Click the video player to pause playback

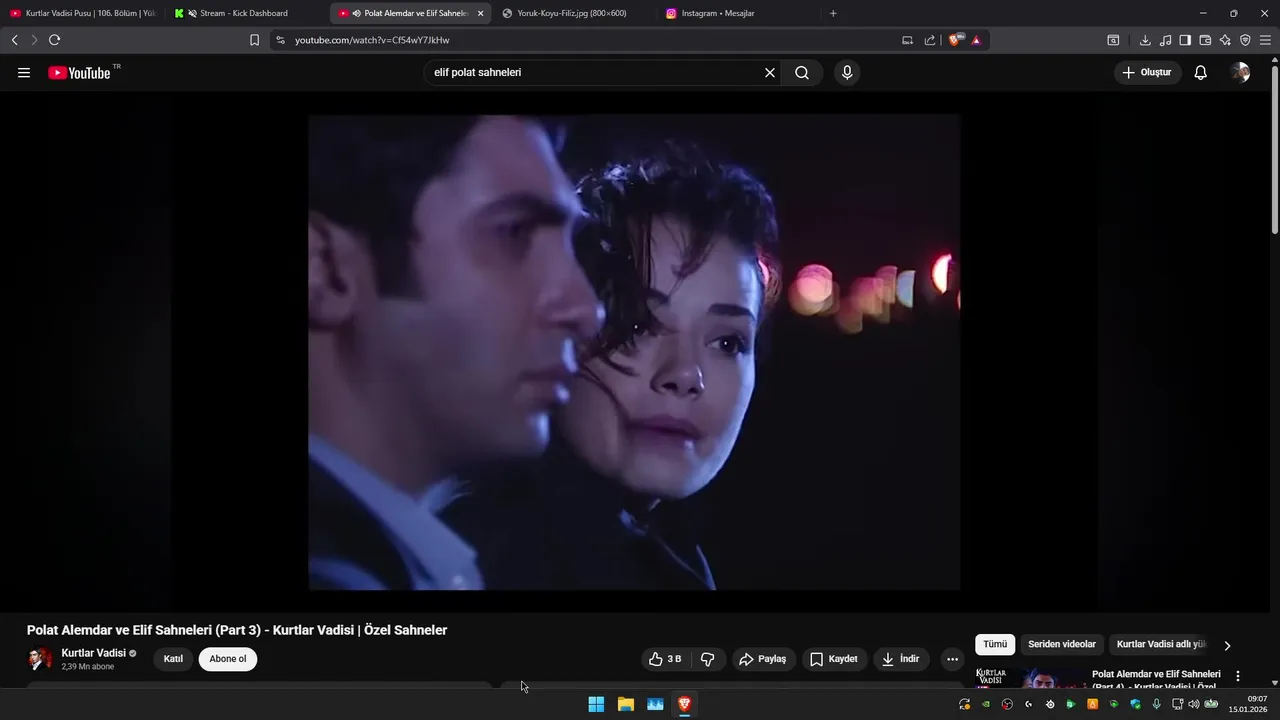click(x=634, y=352)
